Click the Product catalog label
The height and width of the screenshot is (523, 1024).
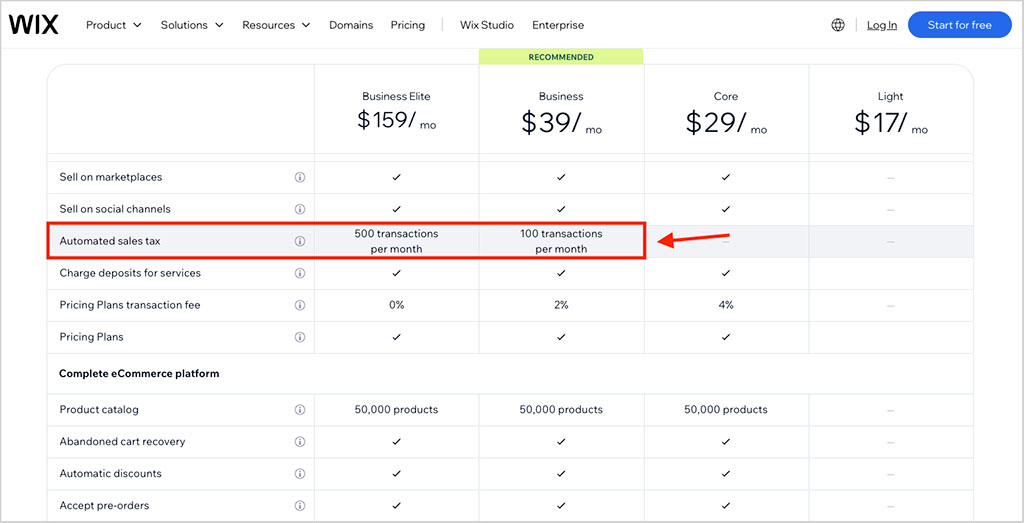click(99, 409)
